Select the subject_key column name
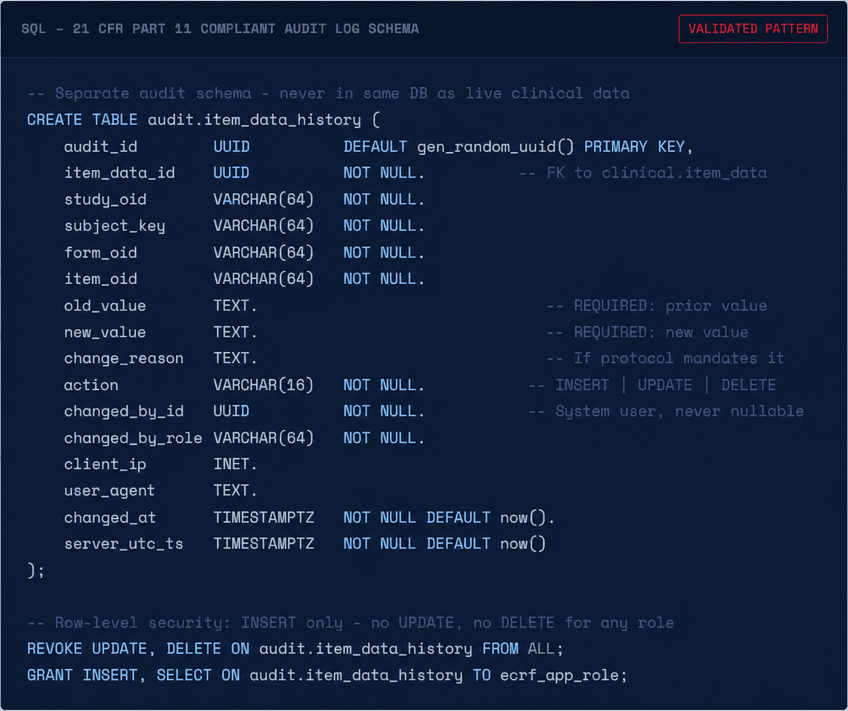Screen dimensions: 848x711 point(115,226)
